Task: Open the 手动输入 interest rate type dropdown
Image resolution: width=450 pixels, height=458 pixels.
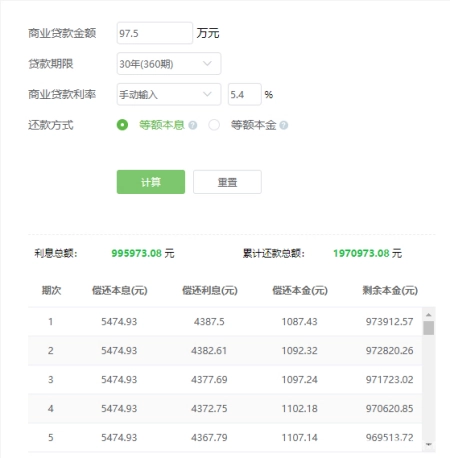Action: pos(169,94)
